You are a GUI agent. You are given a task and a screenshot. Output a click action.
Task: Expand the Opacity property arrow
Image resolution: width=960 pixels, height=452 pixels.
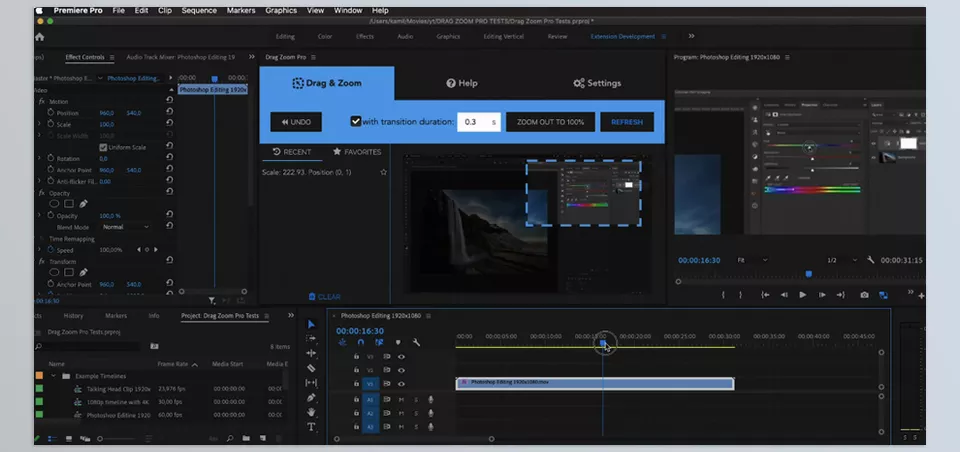coord(40,216)
